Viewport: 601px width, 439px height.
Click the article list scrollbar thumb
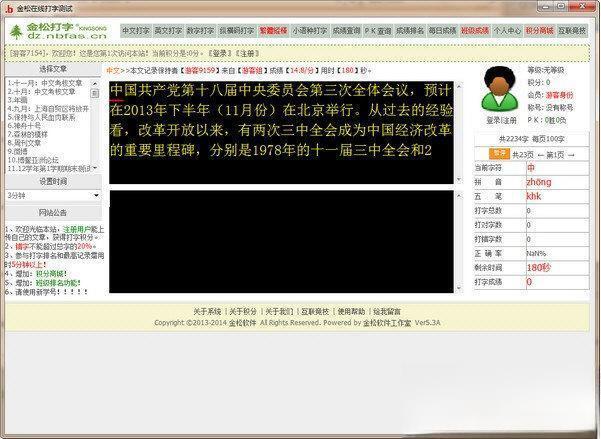click(x=95, y=93)
